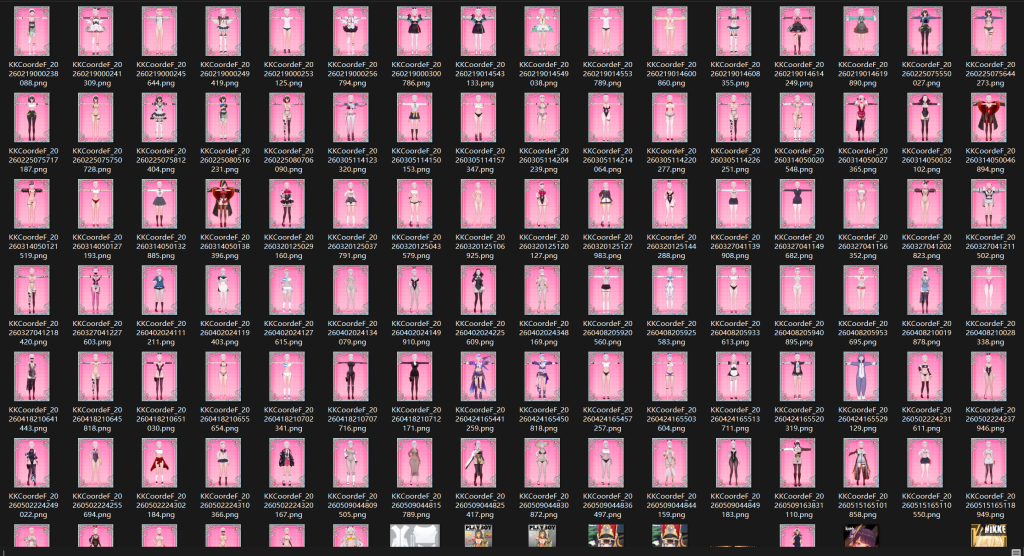The image size is (1024, 556).
Task: Choose the KKCoordeF_20260327041156352.png thumbnail
Action: [861, 204]
